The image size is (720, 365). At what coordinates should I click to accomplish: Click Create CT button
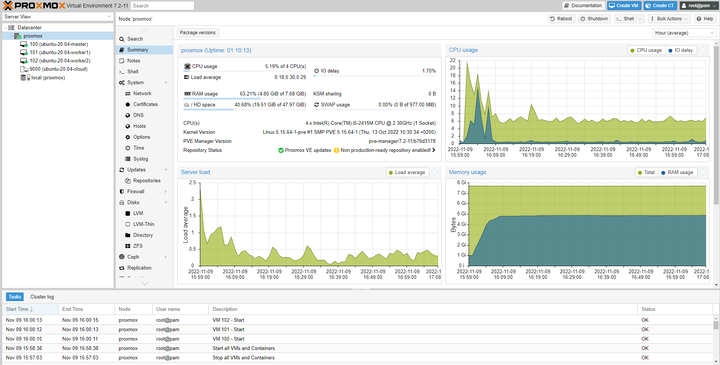(x=660, y=6)
